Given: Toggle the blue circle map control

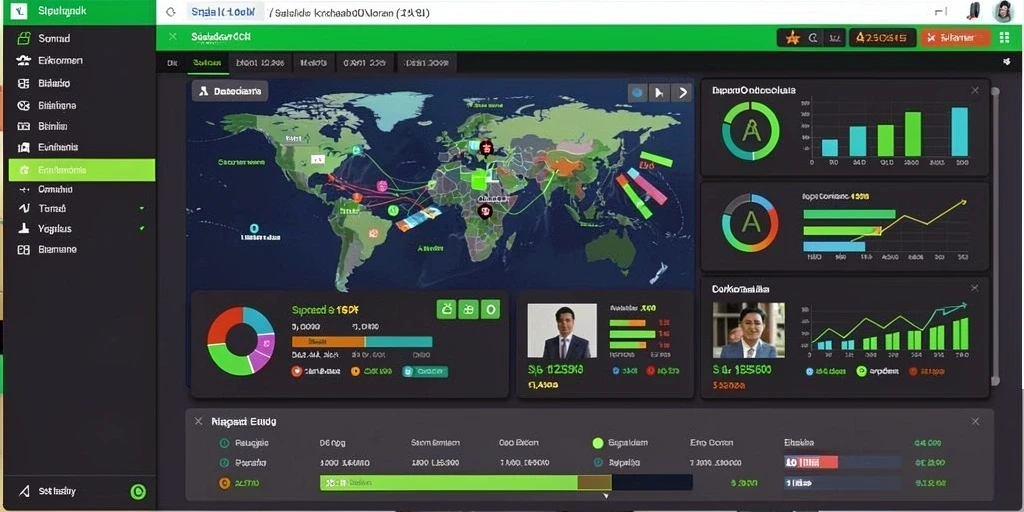Looking at the screenshot, I should click(x=637, y=93).
